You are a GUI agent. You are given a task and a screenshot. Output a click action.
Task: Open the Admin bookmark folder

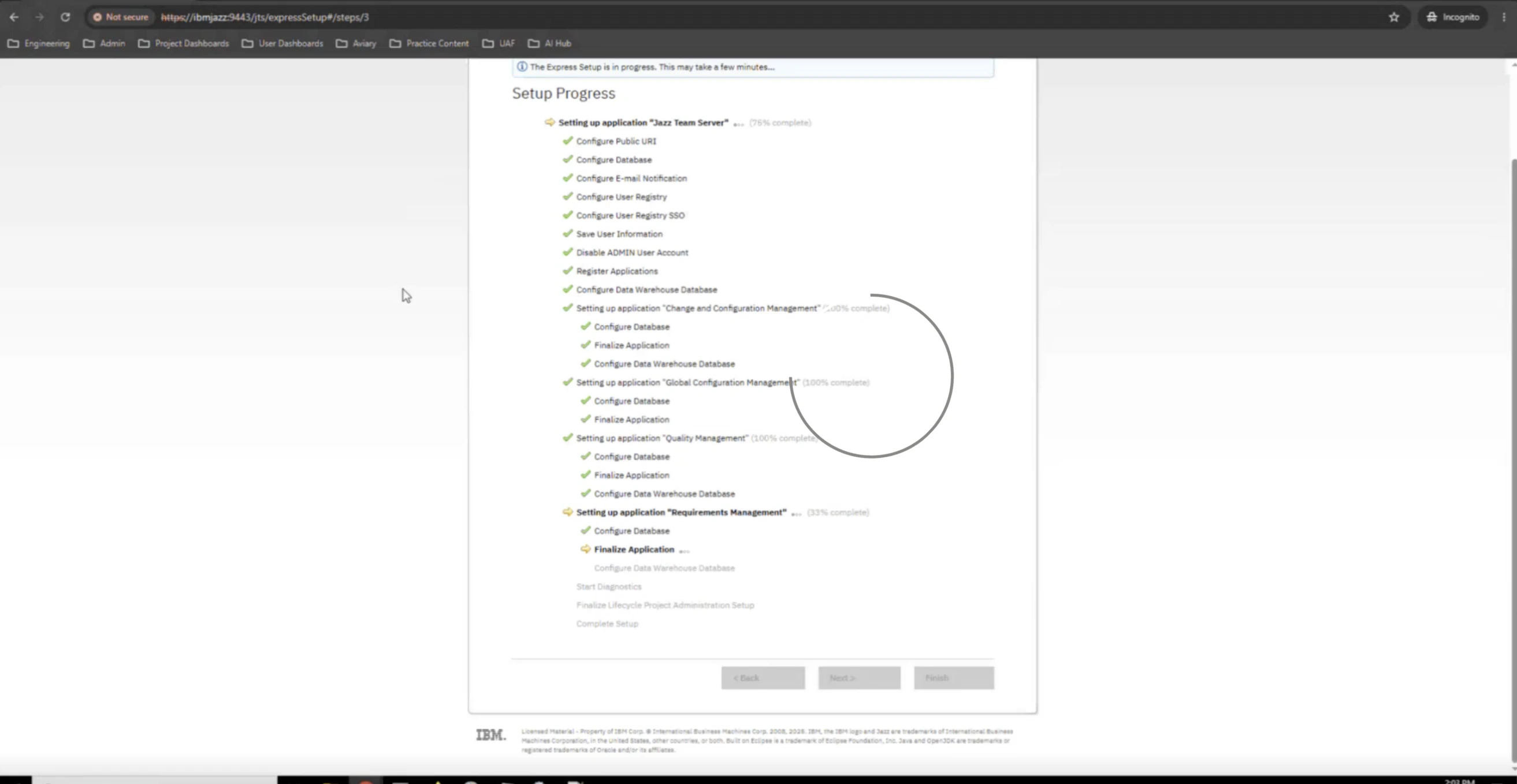pos(104,43)
